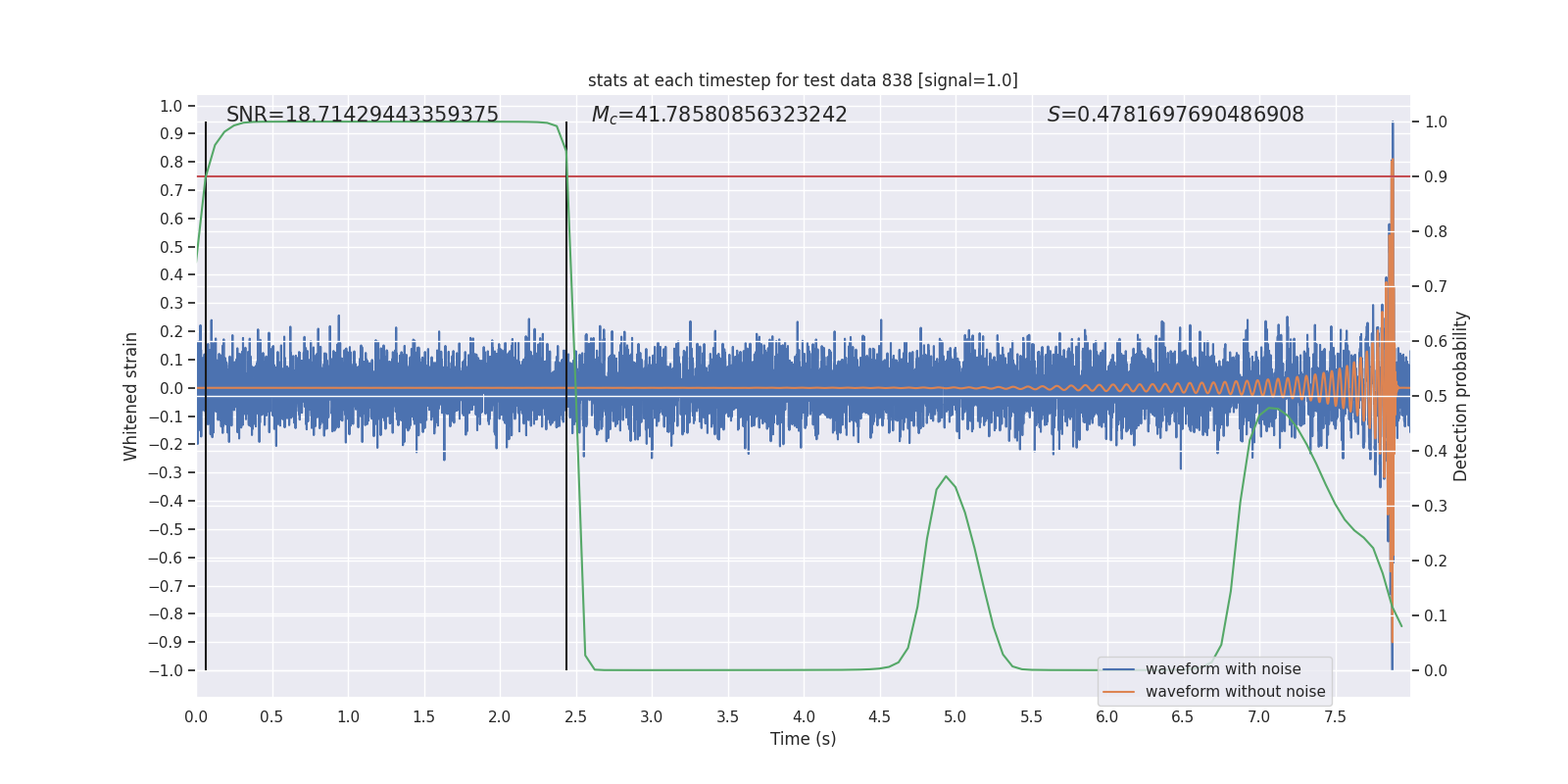Viewport: 1568px width, 784px height.
Task: Click the 0.3 tick on the Whitened strain axis
Action: coord(171,304)
